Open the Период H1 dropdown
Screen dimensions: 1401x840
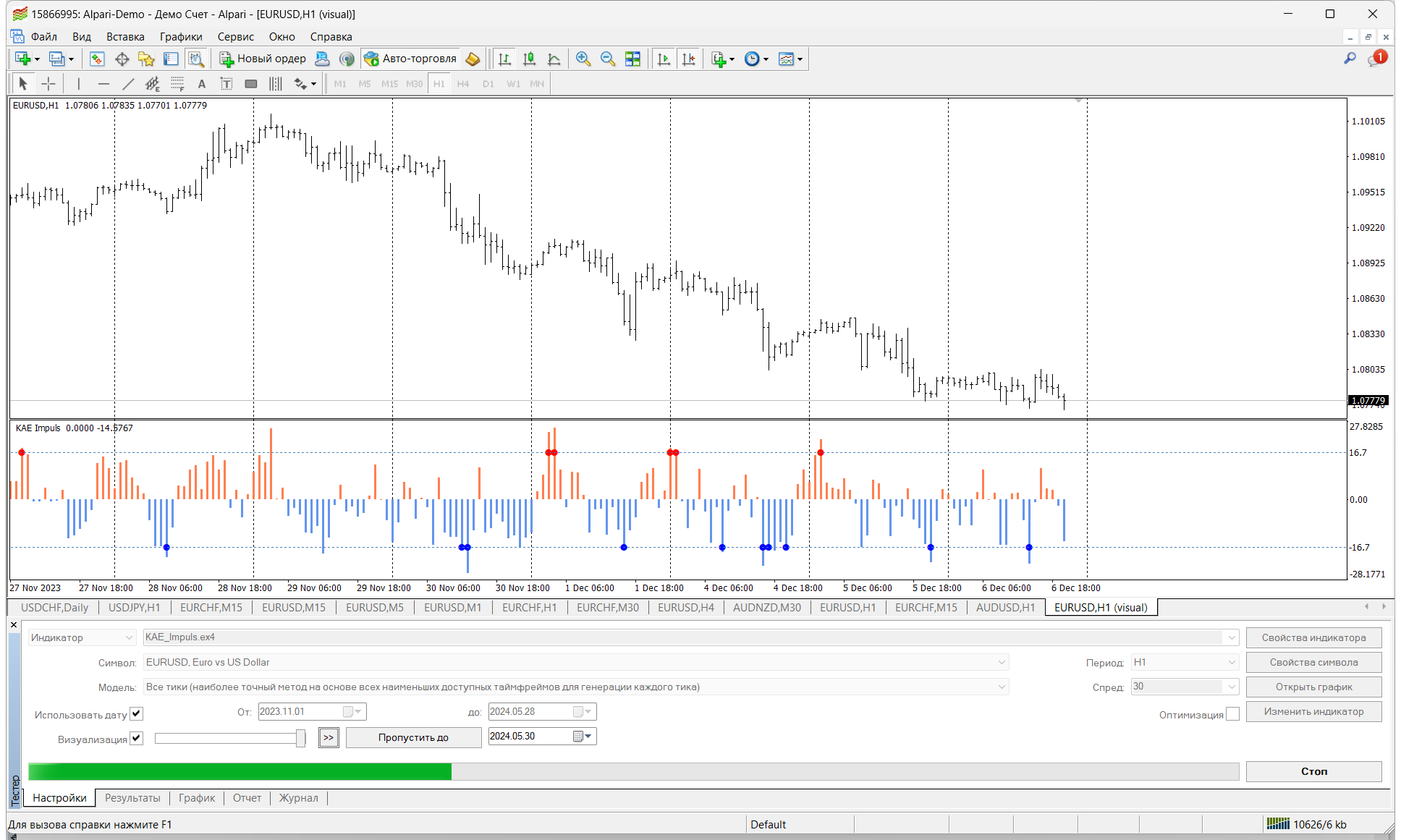click(x=1232, y=663)
